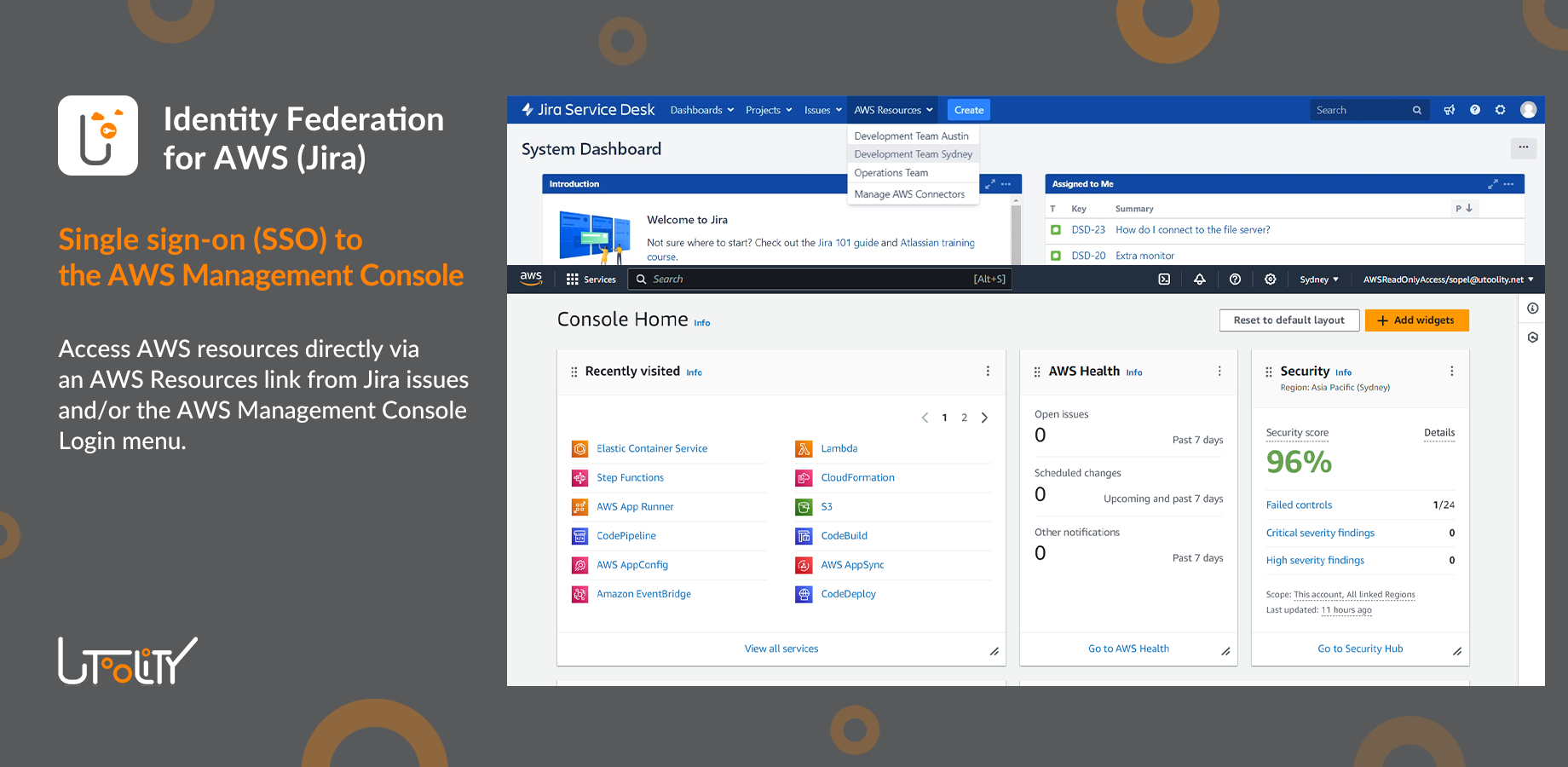
Task: Open Critical severity findings link
Action: point(1320,533)
